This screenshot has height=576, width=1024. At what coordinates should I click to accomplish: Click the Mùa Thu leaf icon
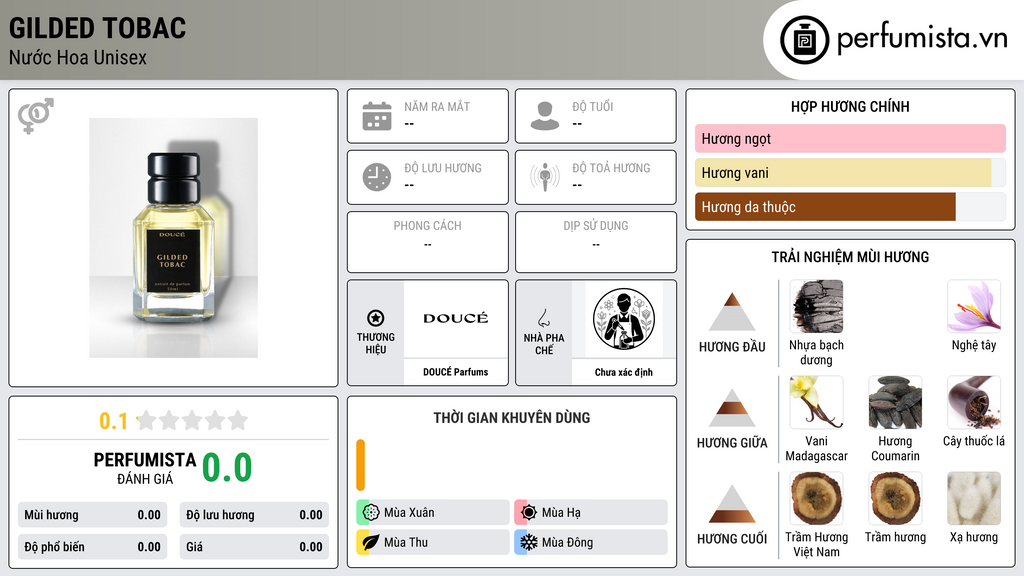(371, 542)
